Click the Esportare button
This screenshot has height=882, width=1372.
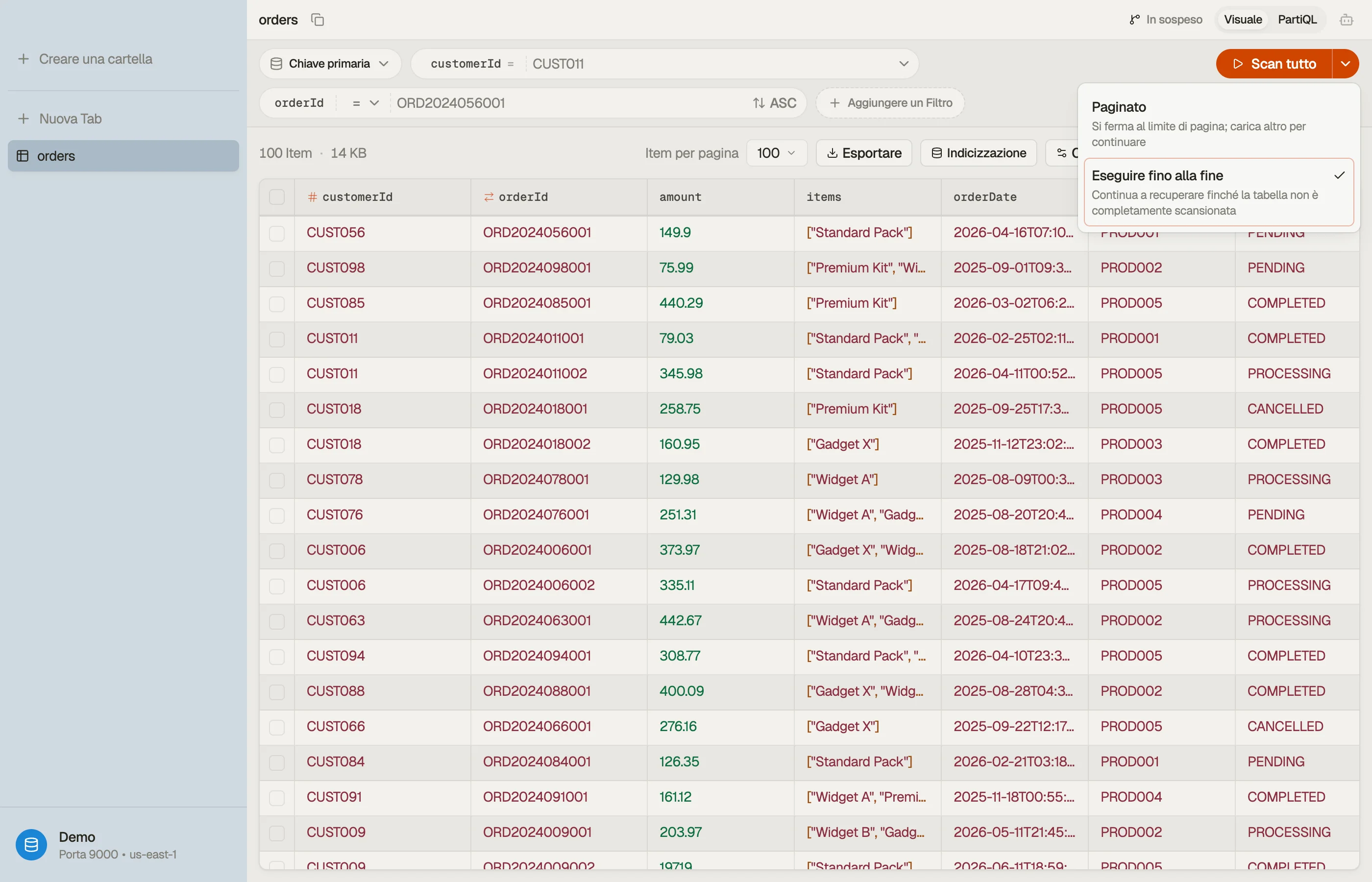coord(863,153)
